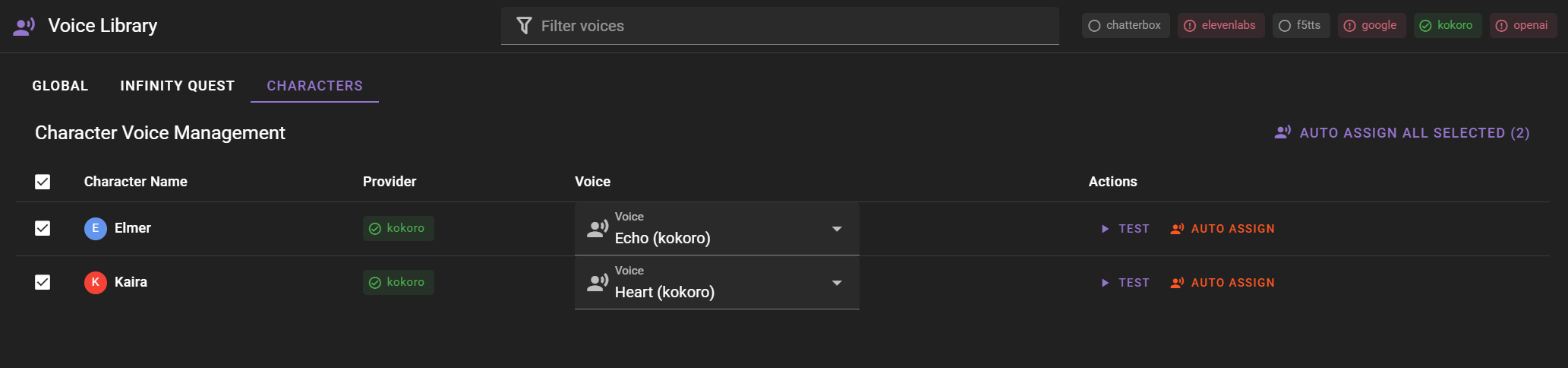Switch to the Global tab
The width and height of the screenshot is (1568, 368).
click(60, 86)
